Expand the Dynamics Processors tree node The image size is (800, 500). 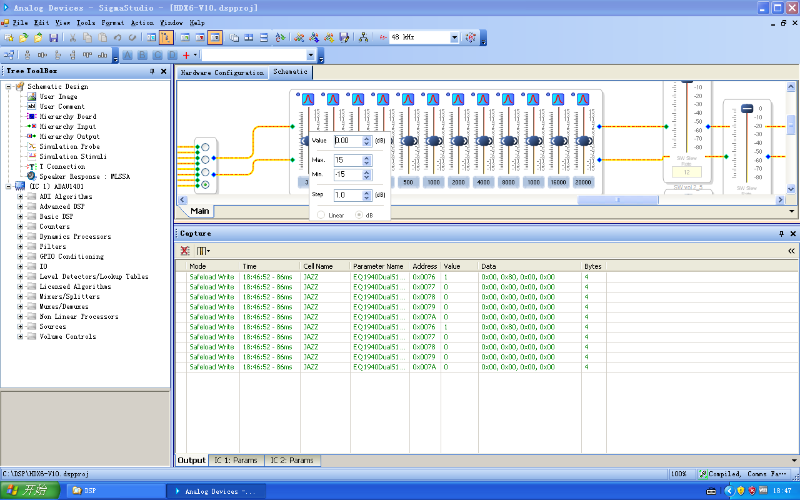coord(20,236)
